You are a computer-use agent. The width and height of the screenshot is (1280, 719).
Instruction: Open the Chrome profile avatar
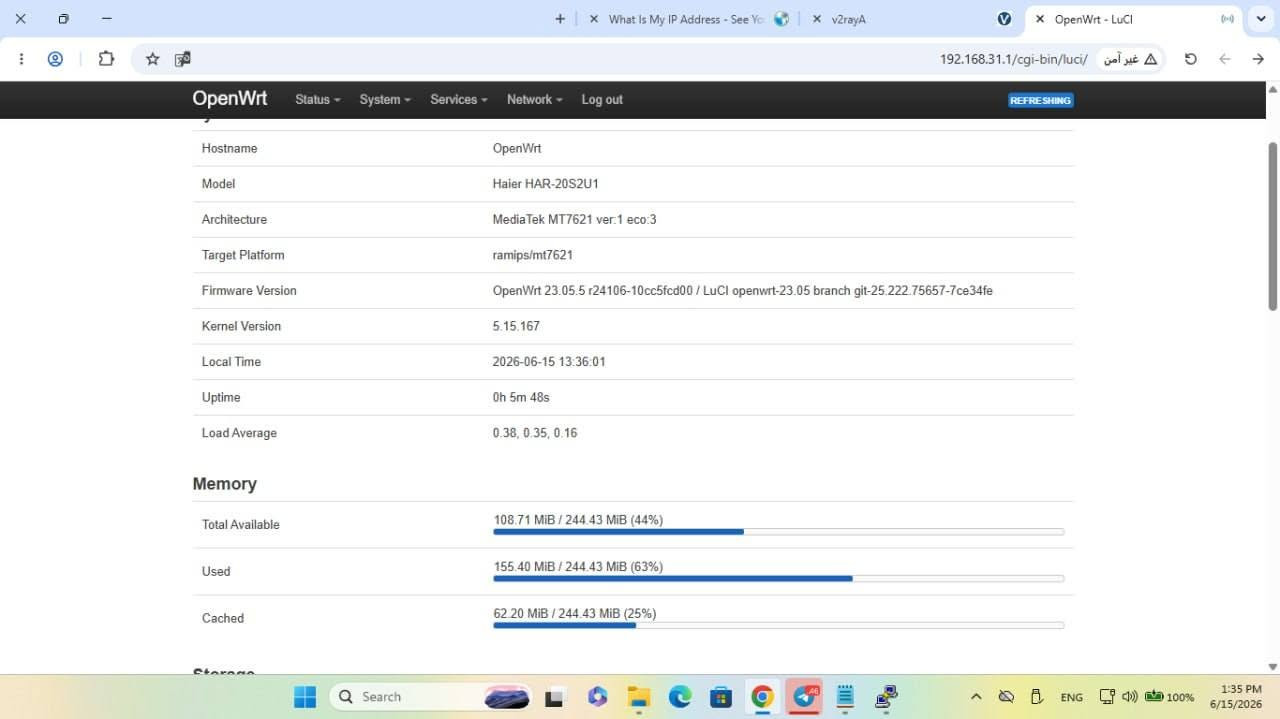point(56,59)
